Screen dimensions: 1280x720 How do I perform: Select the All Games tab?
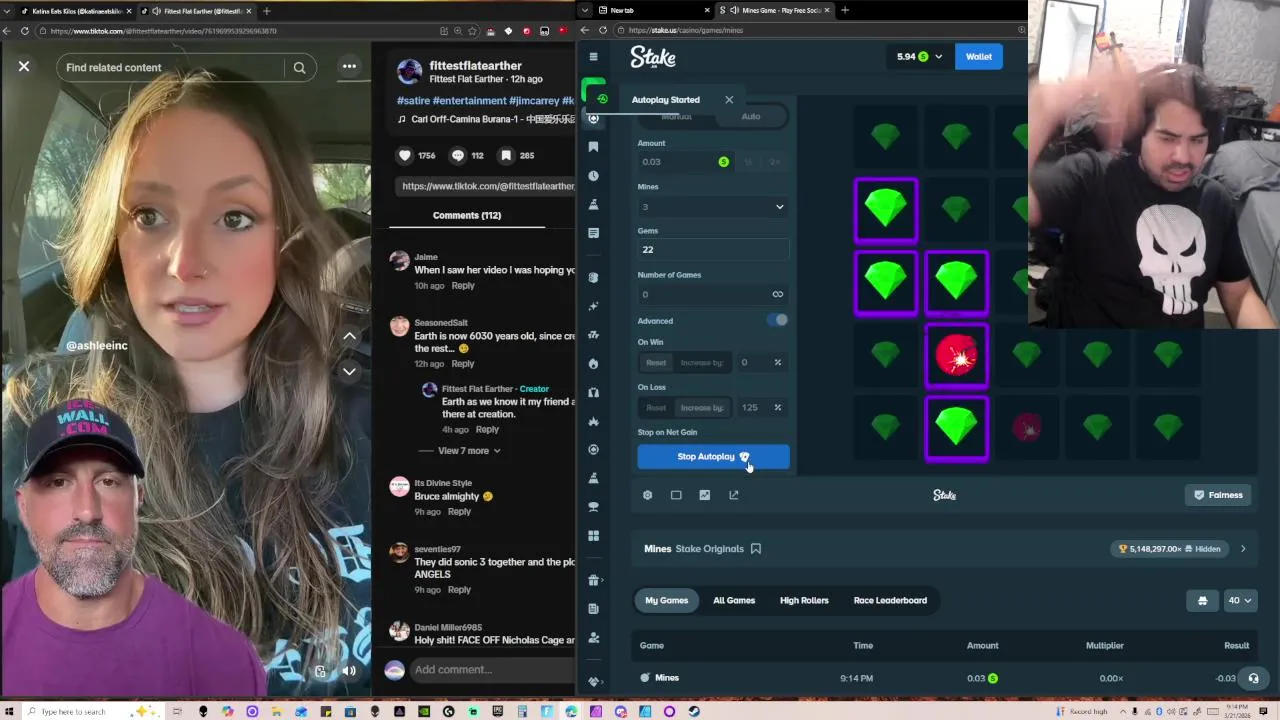734,601
